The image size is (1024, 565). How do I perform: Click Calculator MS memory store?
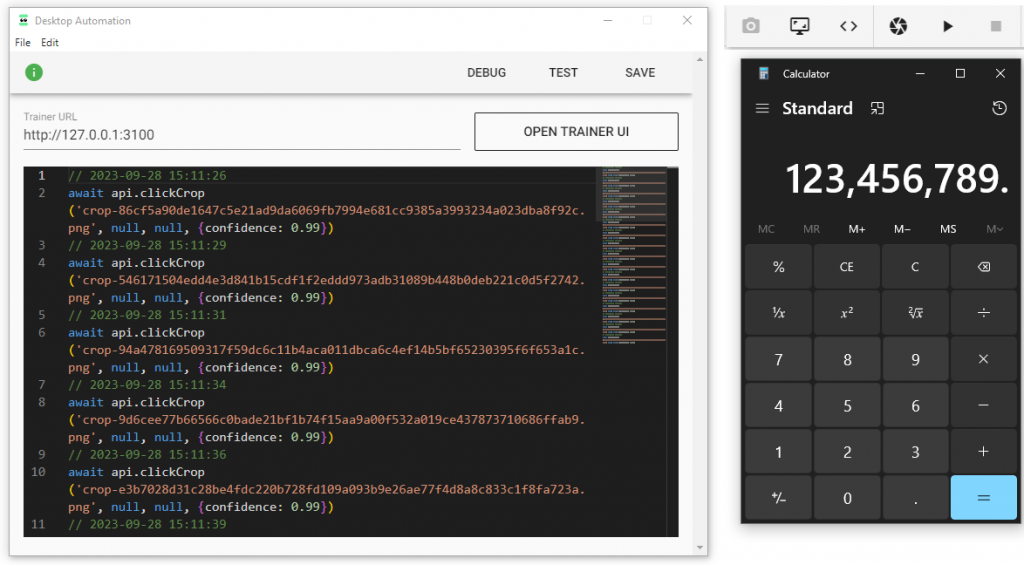(948, 229)
